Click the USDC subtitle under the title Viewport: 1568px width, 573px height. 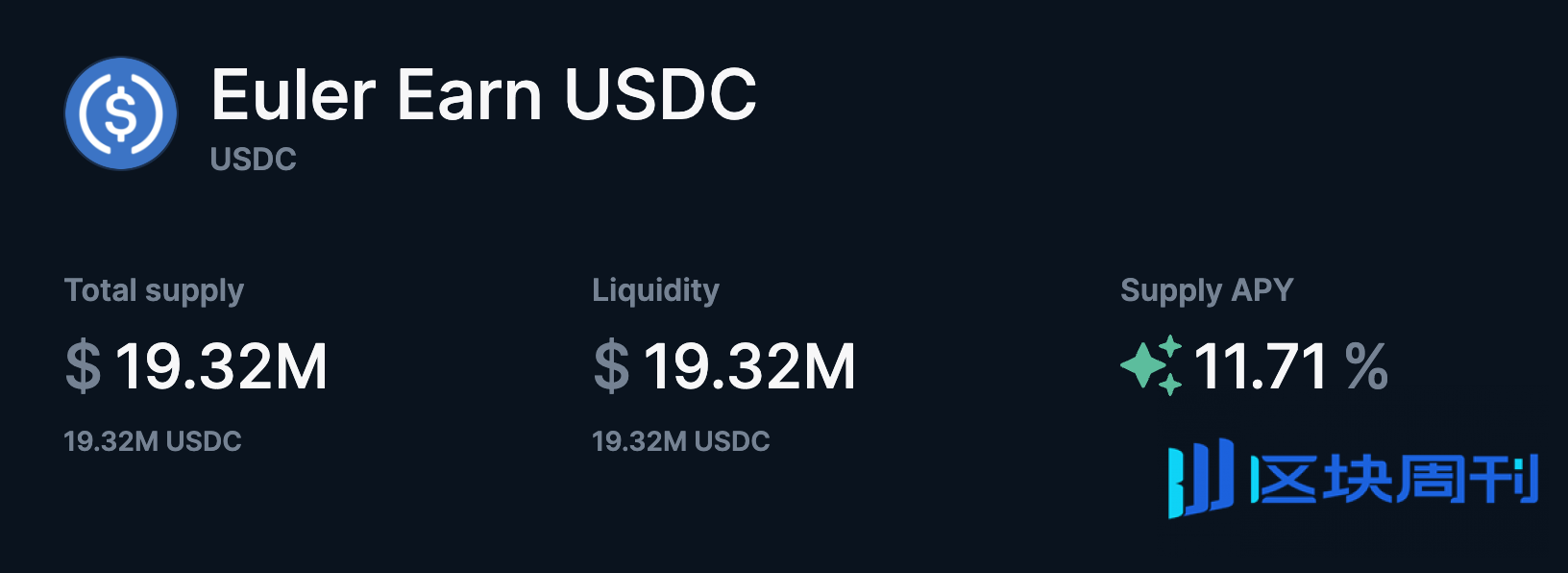253,159
